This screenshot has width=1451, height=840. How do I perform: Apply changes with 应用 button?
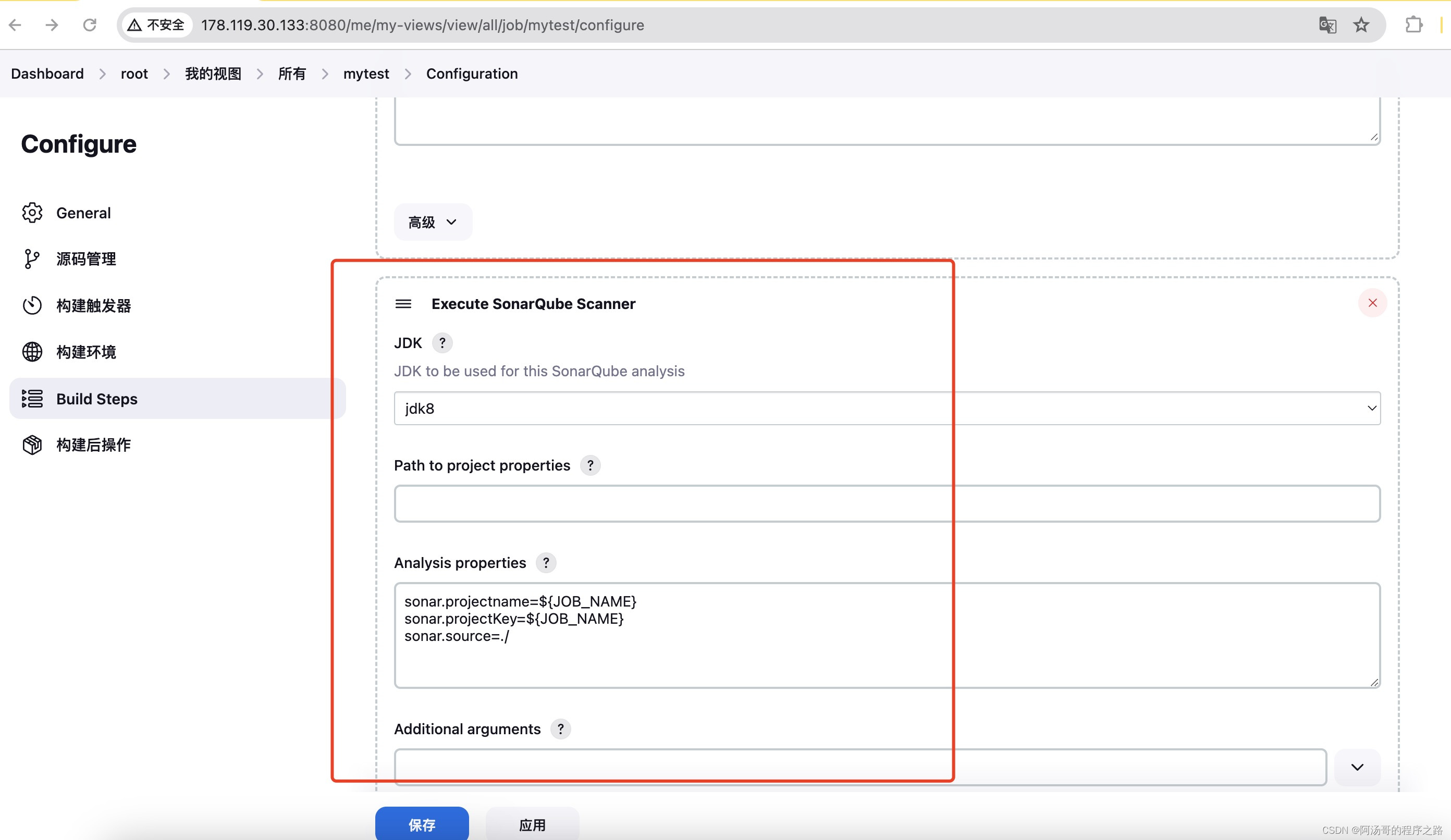(532, 824)
